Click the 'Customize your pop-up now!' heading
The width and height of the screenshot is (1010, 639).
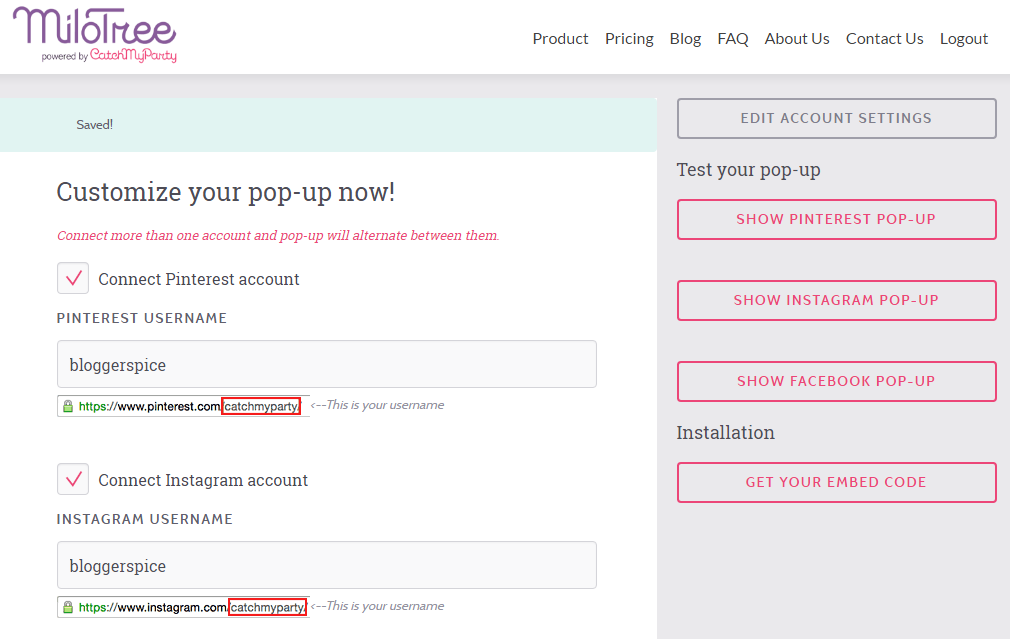click(x=225, y=192)
